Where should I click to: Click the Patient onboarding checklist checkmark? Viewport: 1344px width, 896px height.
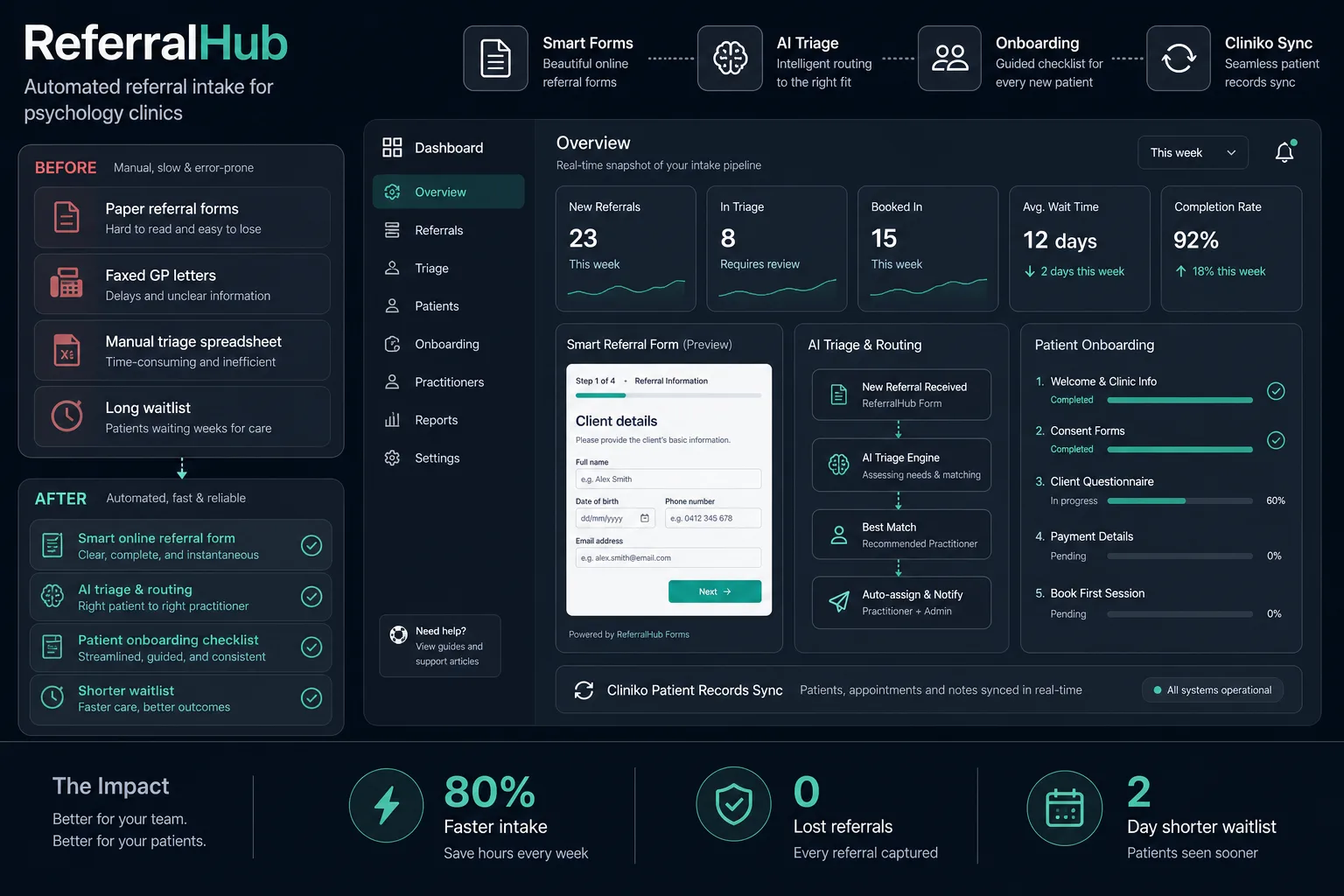(x=311, y=647)
